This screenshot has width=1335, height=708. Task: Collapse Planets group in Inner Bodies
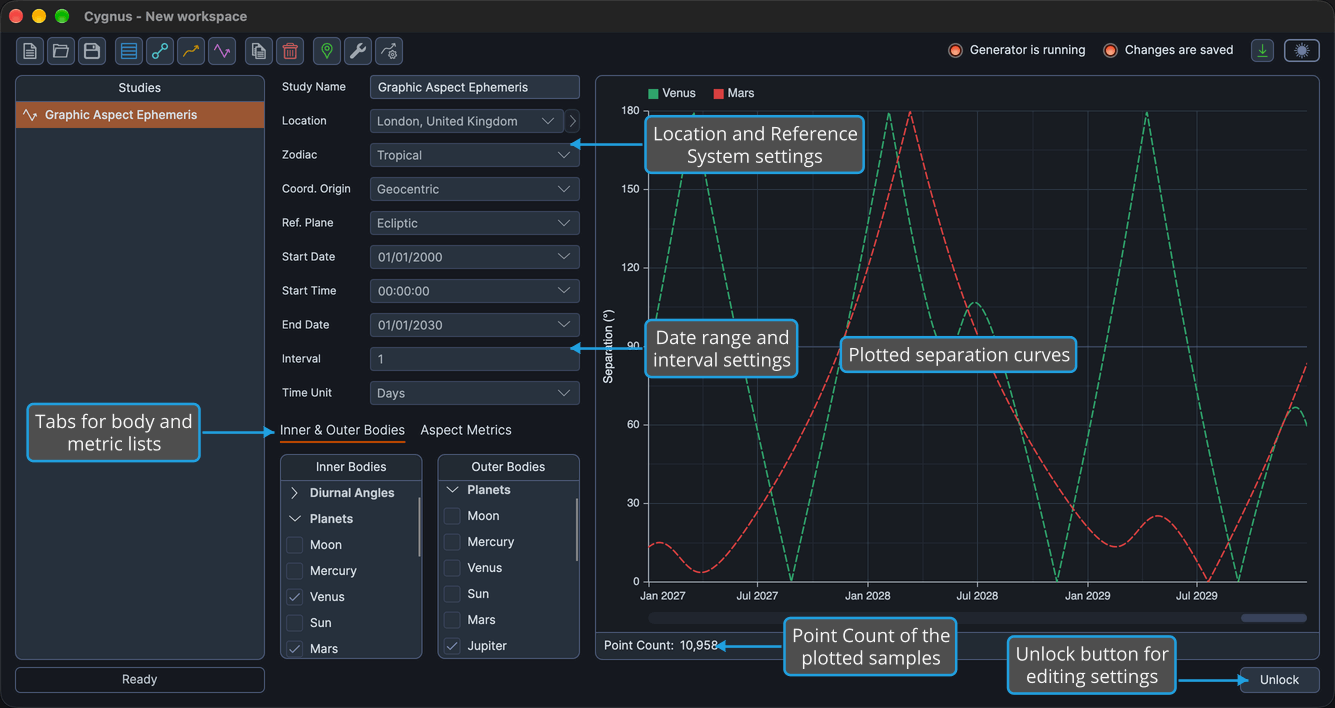(294, 519)
